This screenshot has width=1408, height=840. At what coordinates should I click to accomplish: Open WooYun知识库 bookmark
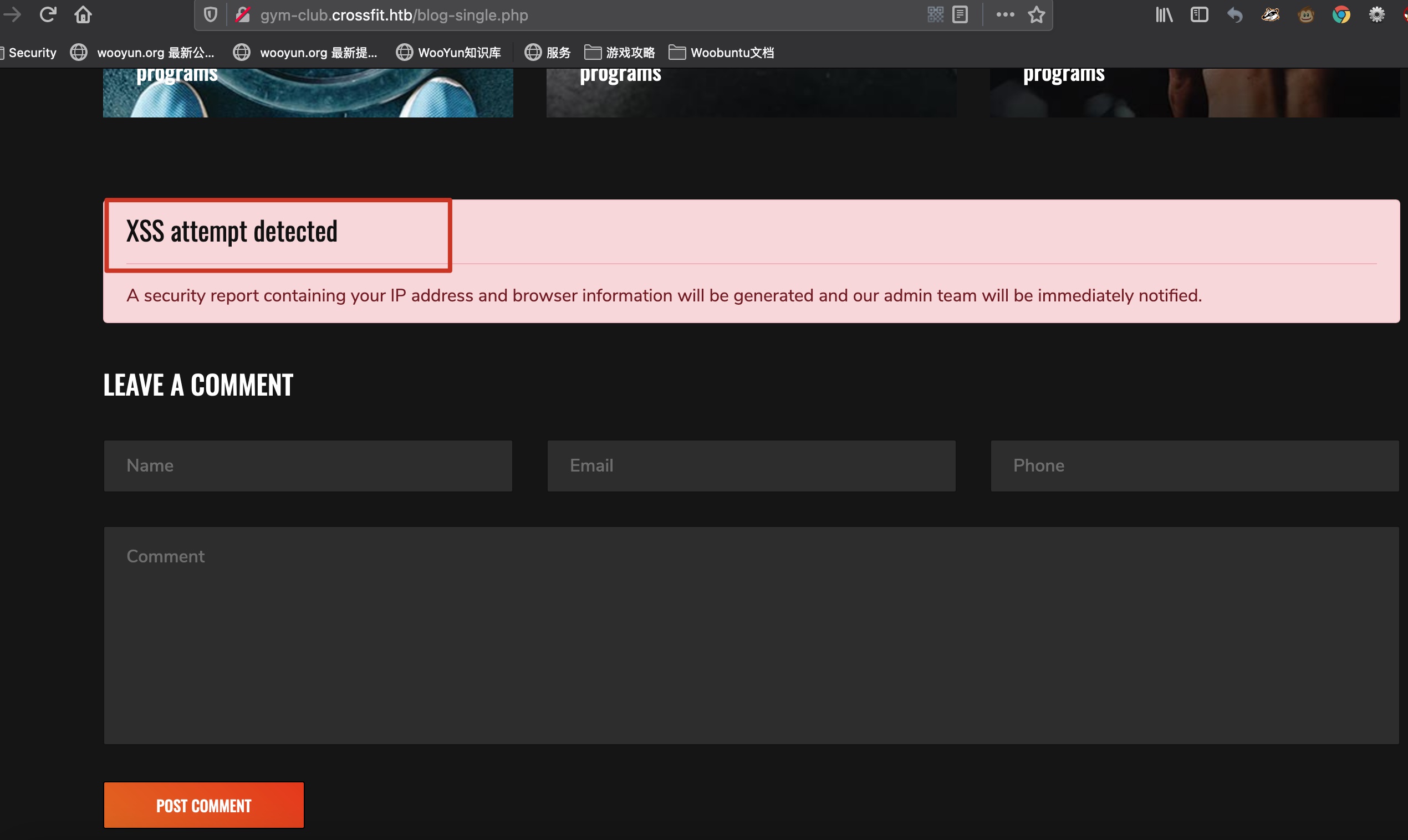(448, 53)
